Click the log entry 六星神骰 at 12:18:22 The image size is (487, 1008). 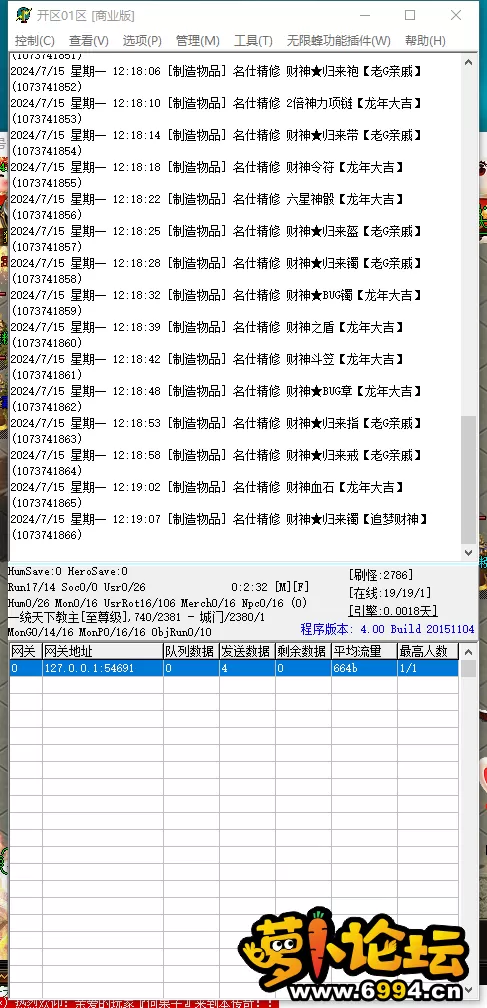(208, 199)
